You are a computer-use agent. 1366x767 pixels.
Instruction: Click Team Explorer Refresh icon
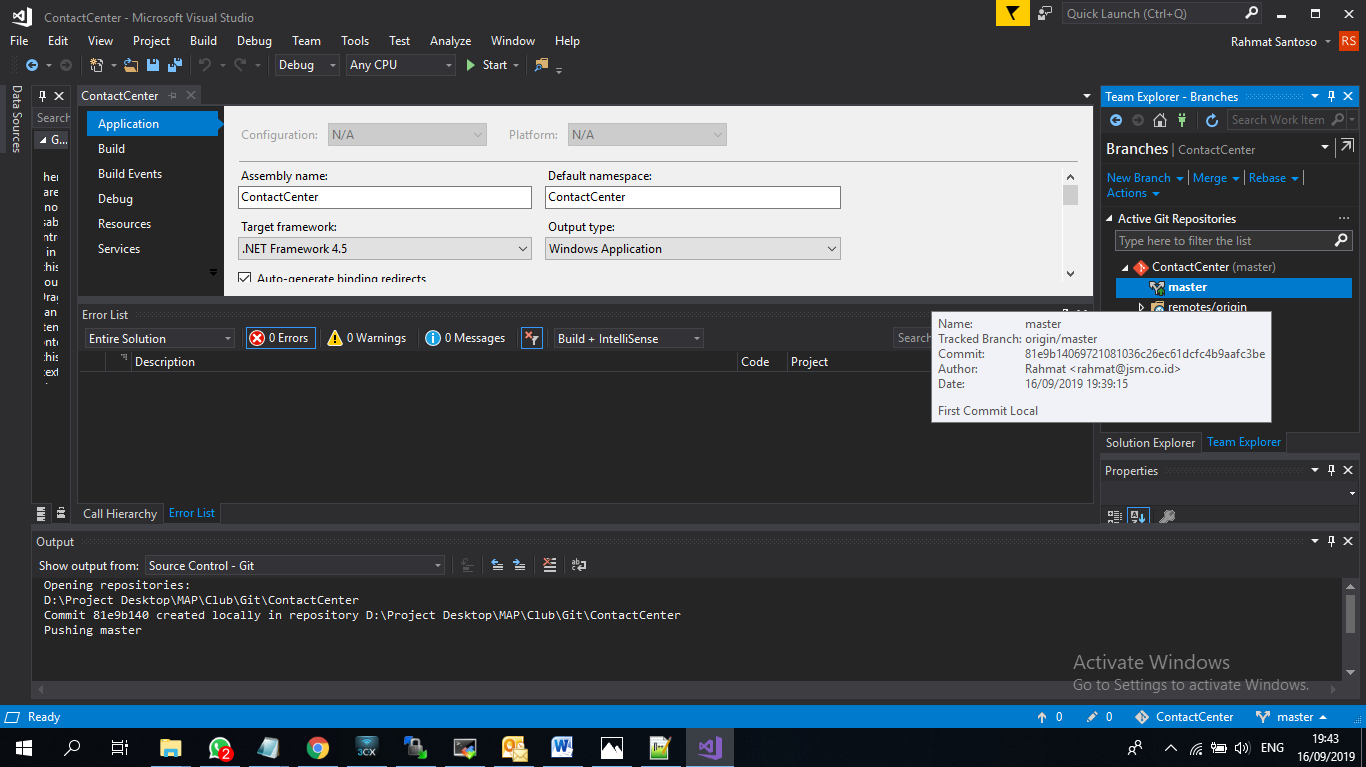point(1212,120)
